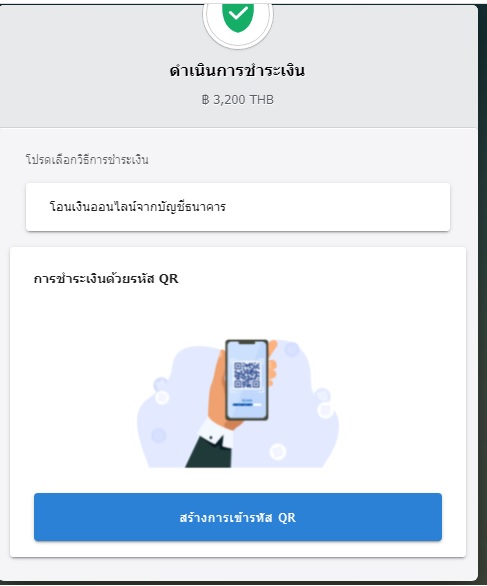Viewport: 487px width, 586px height.
Task: Click the coin bubble right of the phone
Action: click(x=325, y=410)
